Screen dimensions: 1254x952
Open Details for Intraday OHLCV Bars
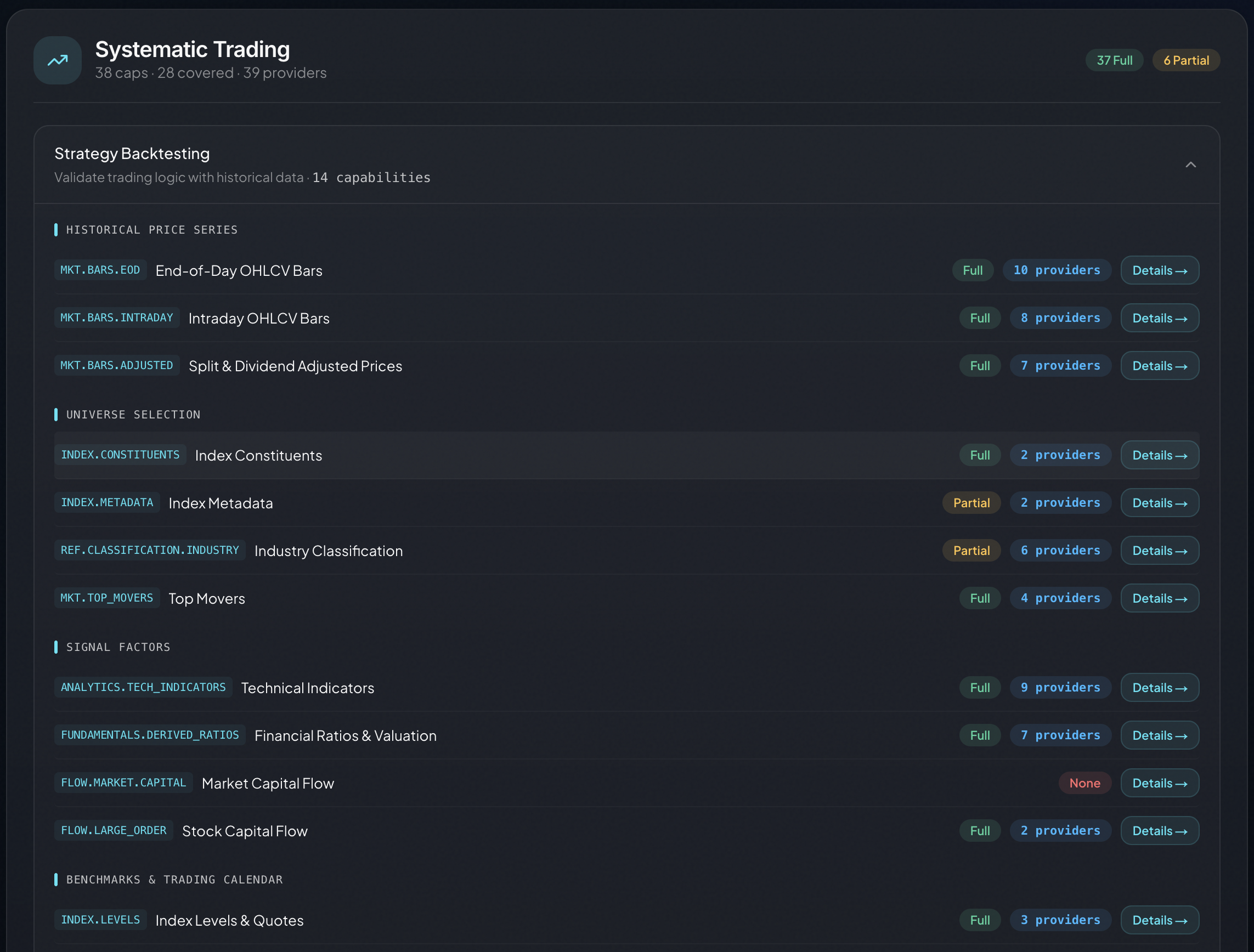[x=1159, y=318]
